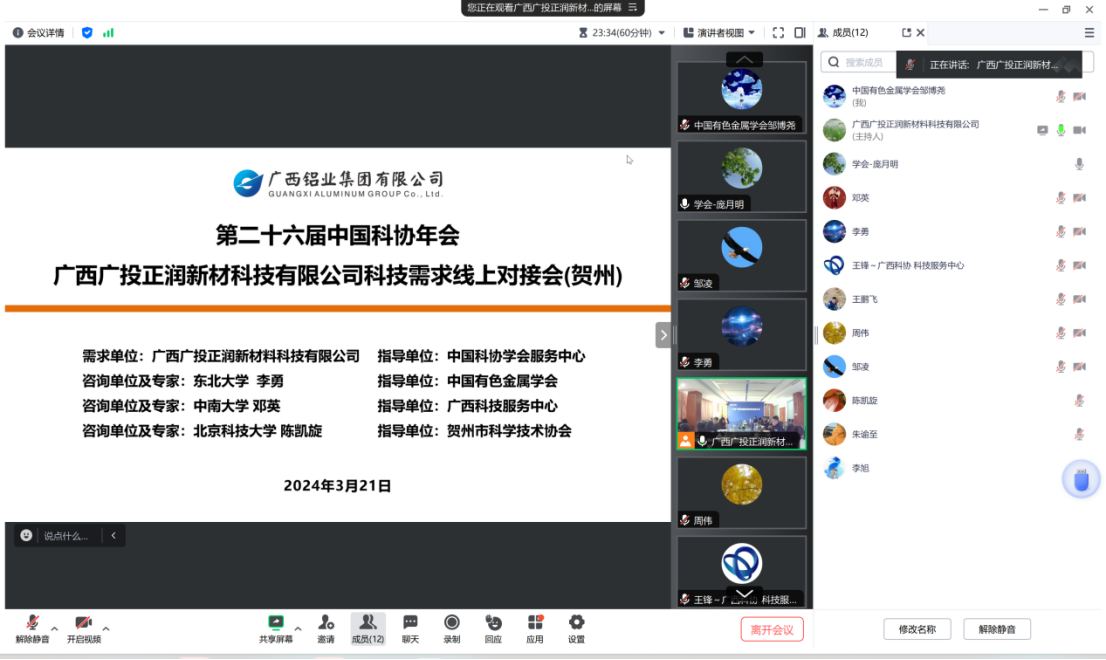The image size is (1106, 660).
Task: Click the emoji face icon in chat bar
Action: coord(26,535)
